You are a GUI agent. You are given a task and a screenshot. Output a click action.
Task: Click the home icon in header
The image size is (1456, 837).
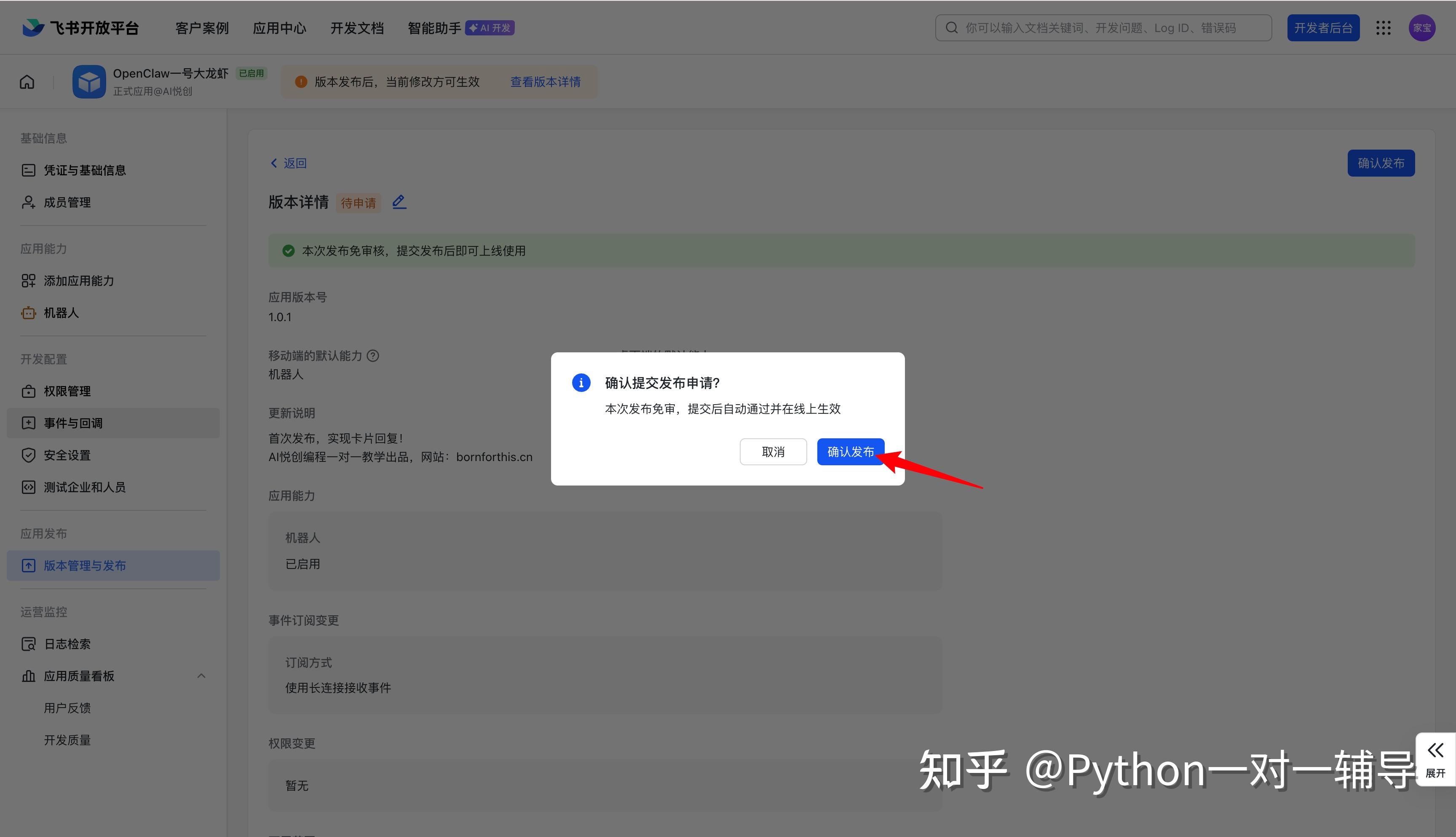pyautogui.click(x=27, y=82)
